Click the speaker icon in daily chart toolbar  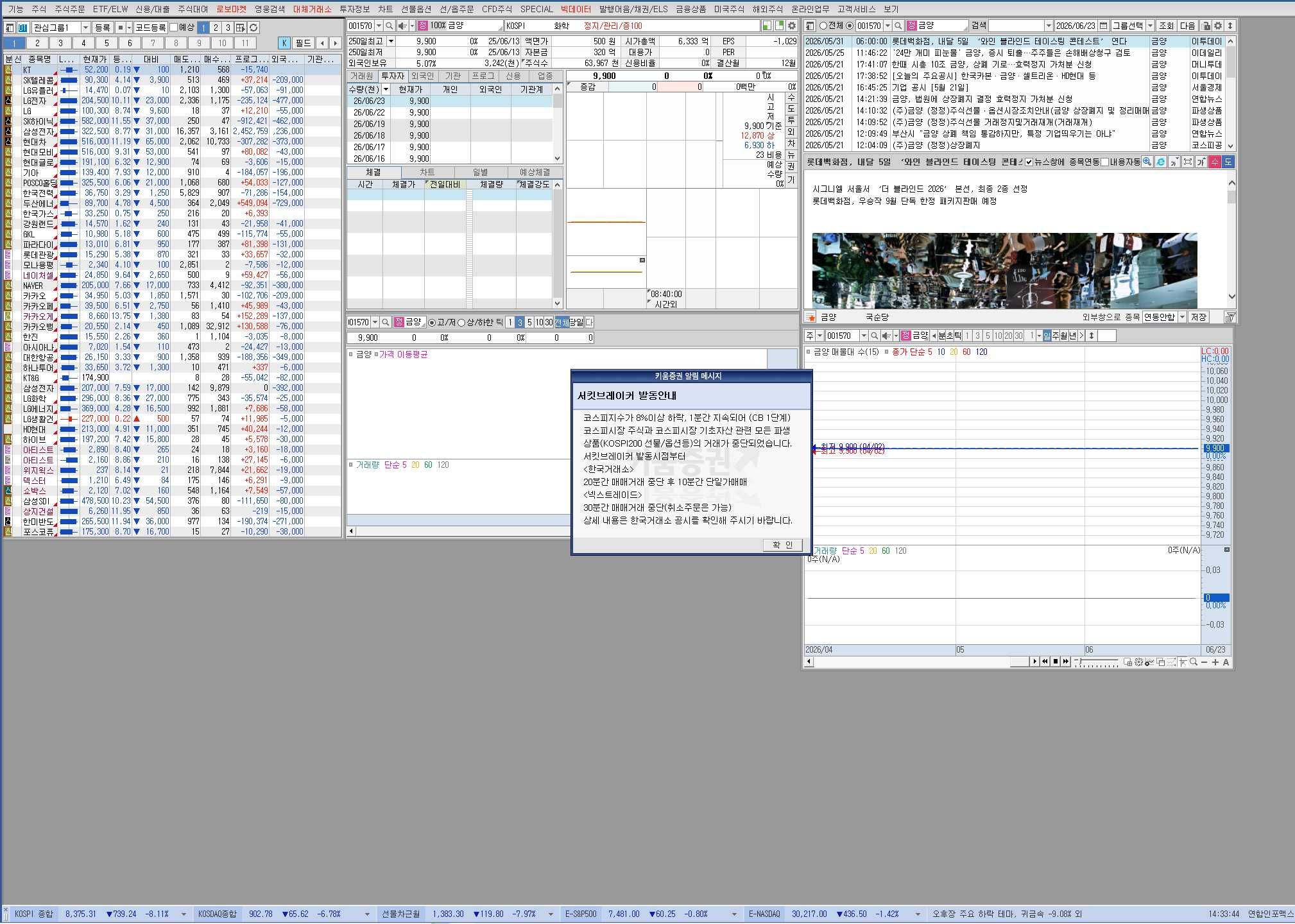click(x=887, y=336)
